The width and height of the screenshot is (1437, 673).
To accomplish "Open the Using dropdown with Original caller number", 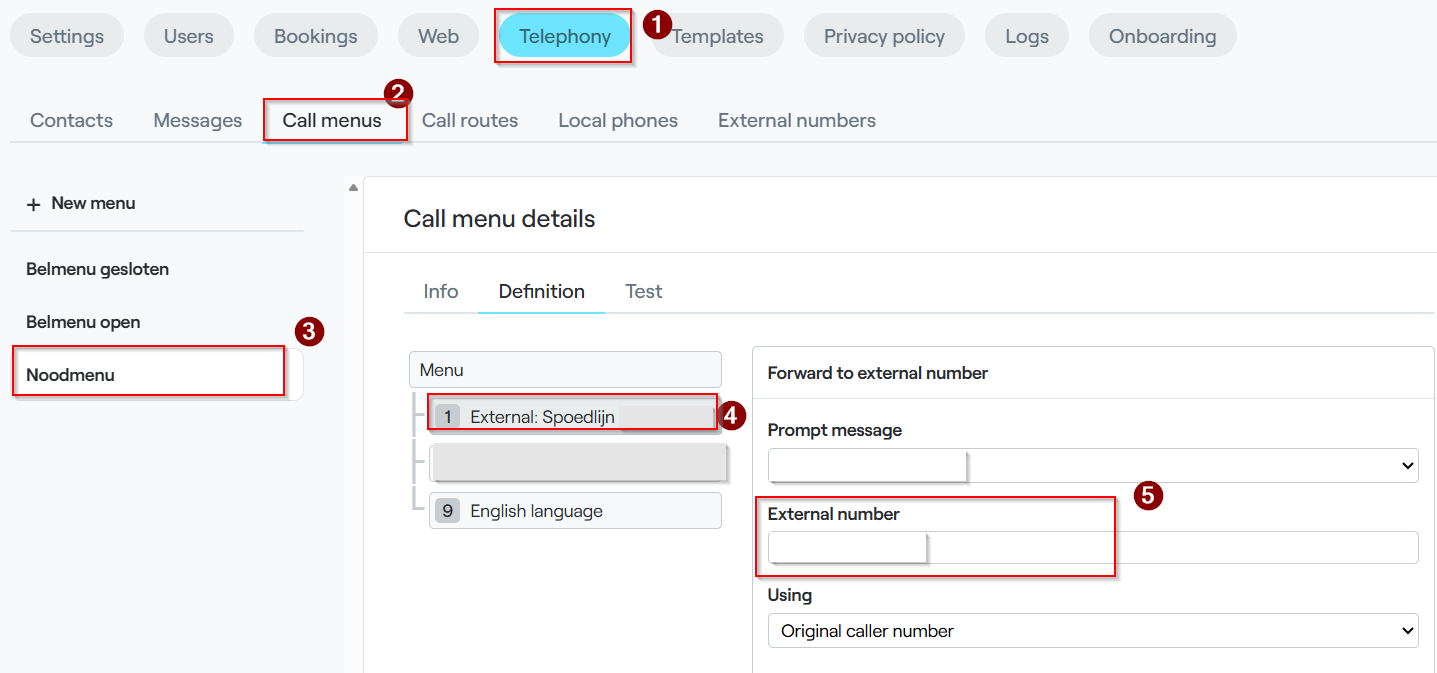I will click(x=1093, y=631).
